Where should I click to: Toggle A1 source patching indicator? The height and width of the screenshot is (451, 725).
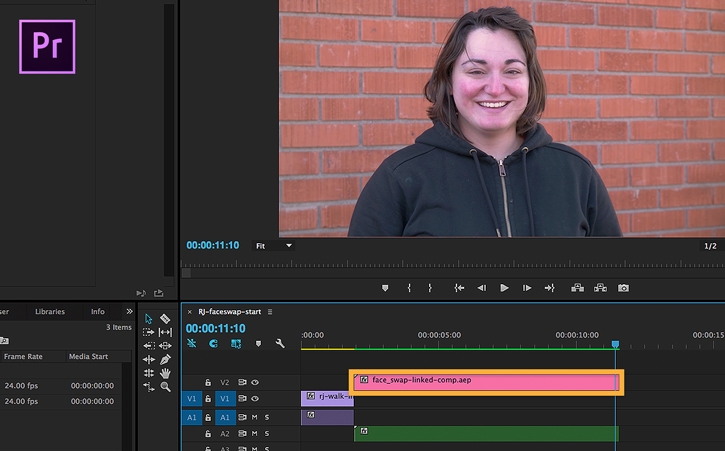coord(191,417)
